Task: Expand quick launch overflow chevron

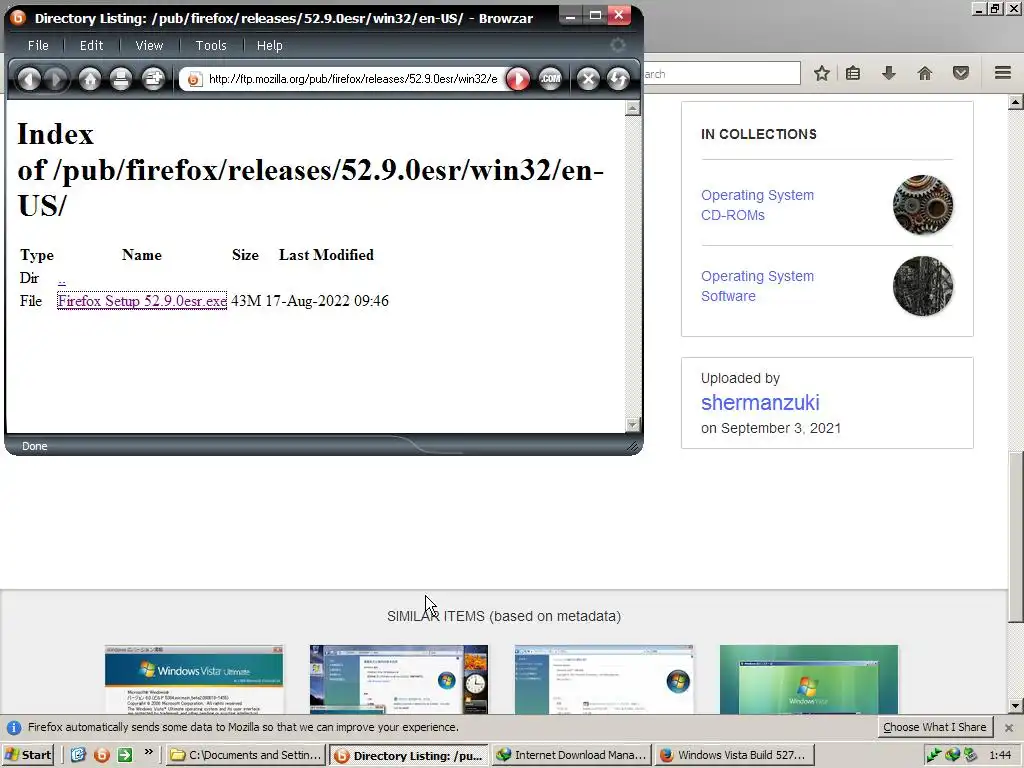Action: coord(148,752)
